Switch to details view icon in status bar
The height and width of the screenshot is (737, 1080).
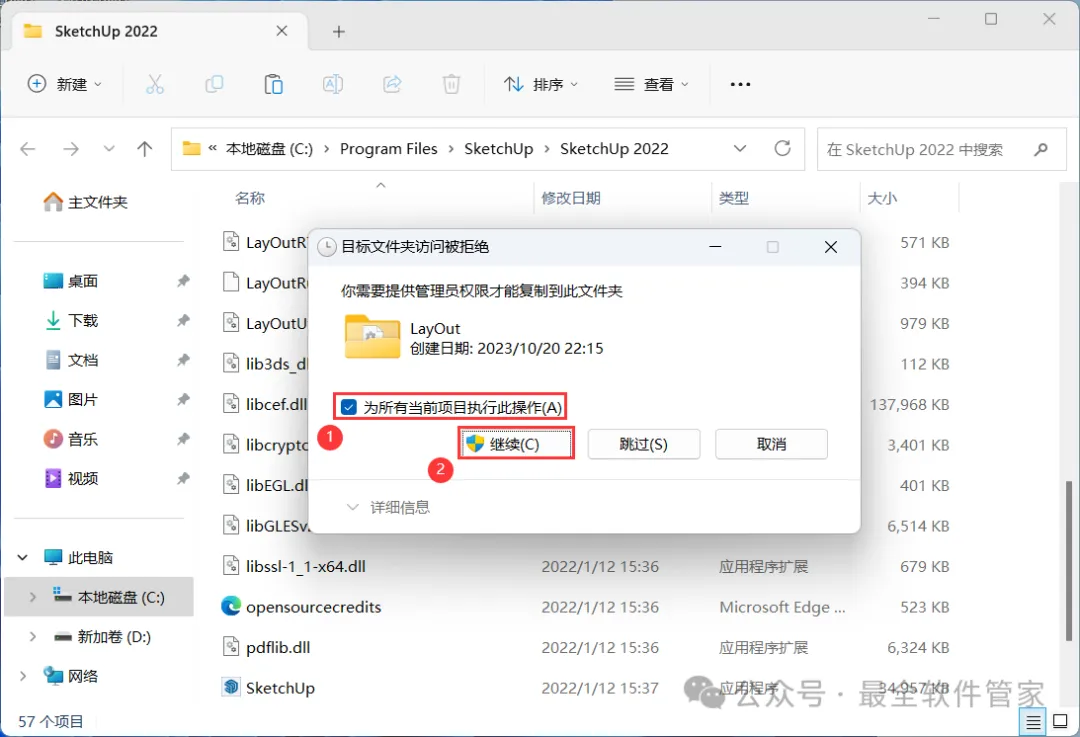point(1033,722)
